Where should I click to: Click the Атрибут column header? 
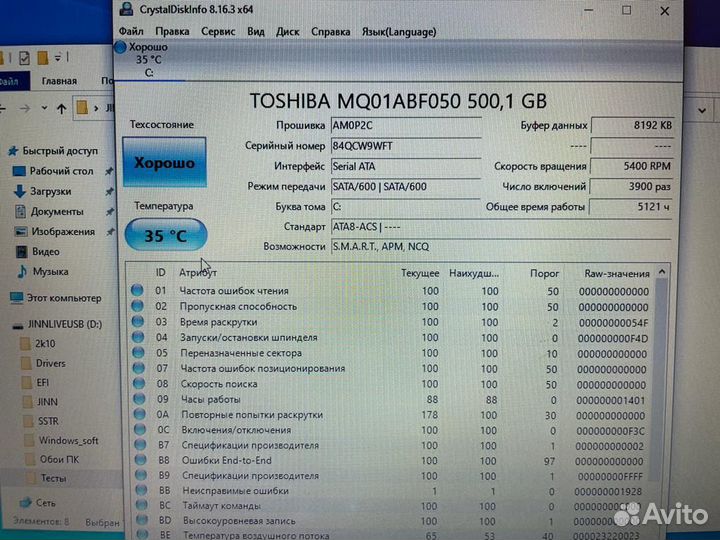(198, 273)
